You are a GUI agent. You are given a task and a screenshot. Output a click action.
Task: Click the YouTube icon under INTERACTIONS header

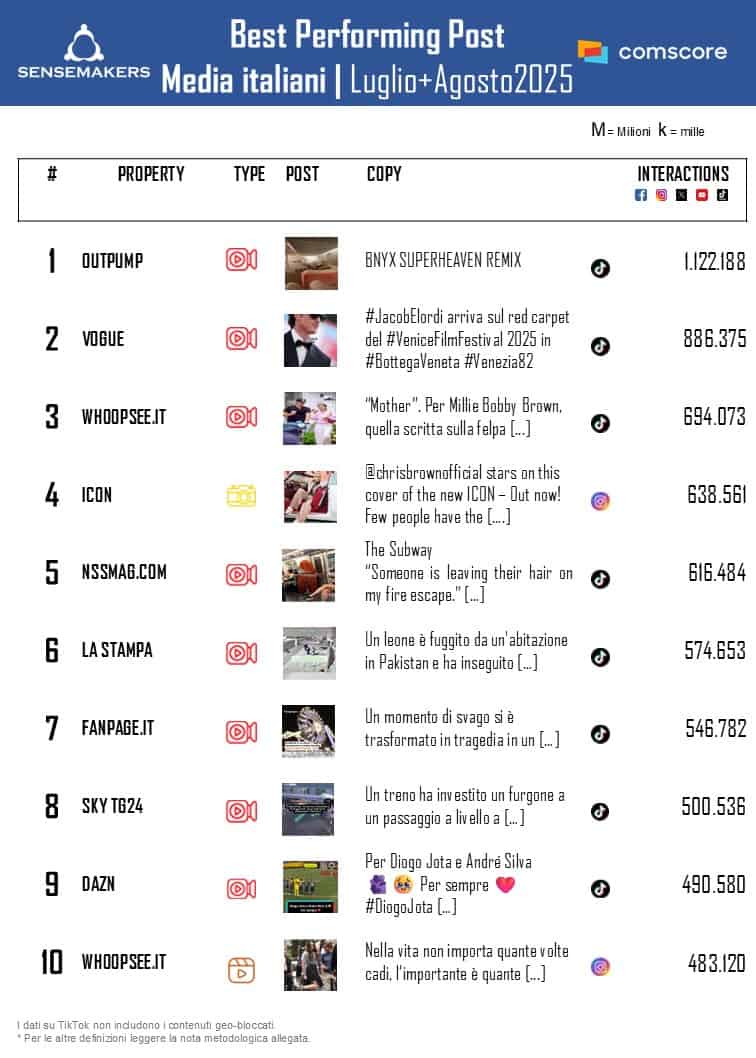(x=702, y=195)
